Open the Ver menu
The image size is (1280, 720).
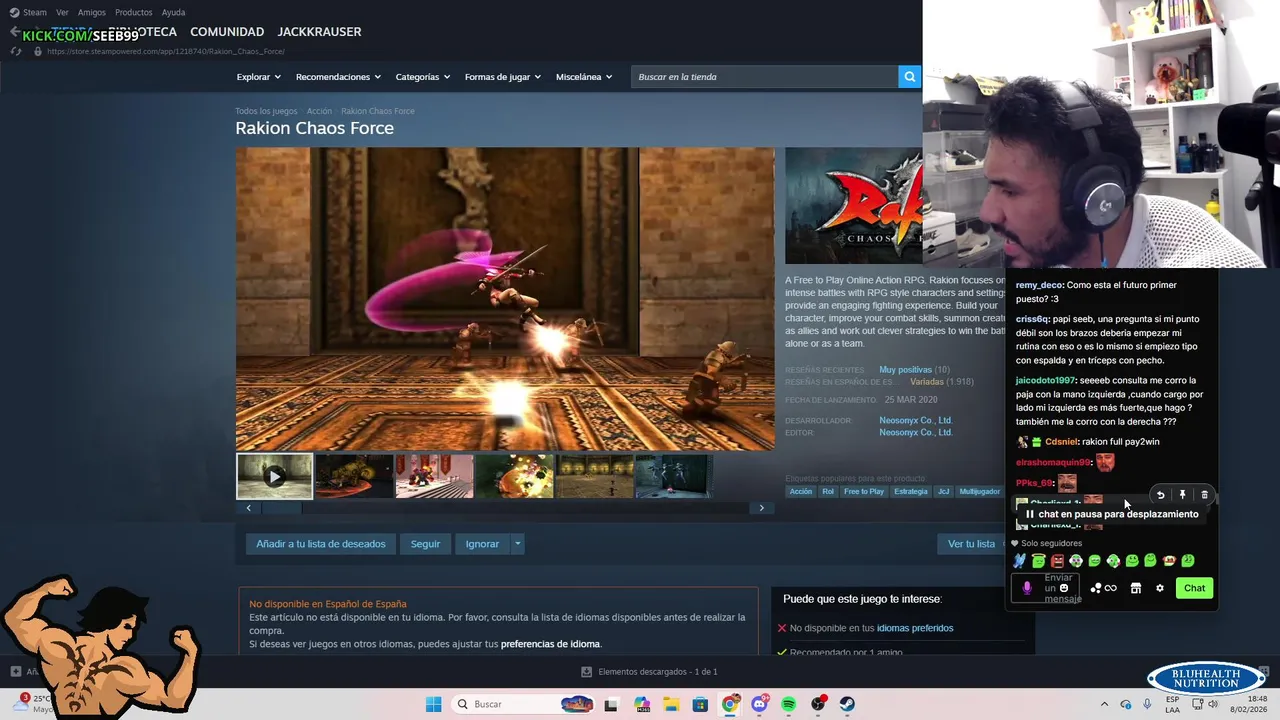tap(62, 12)
